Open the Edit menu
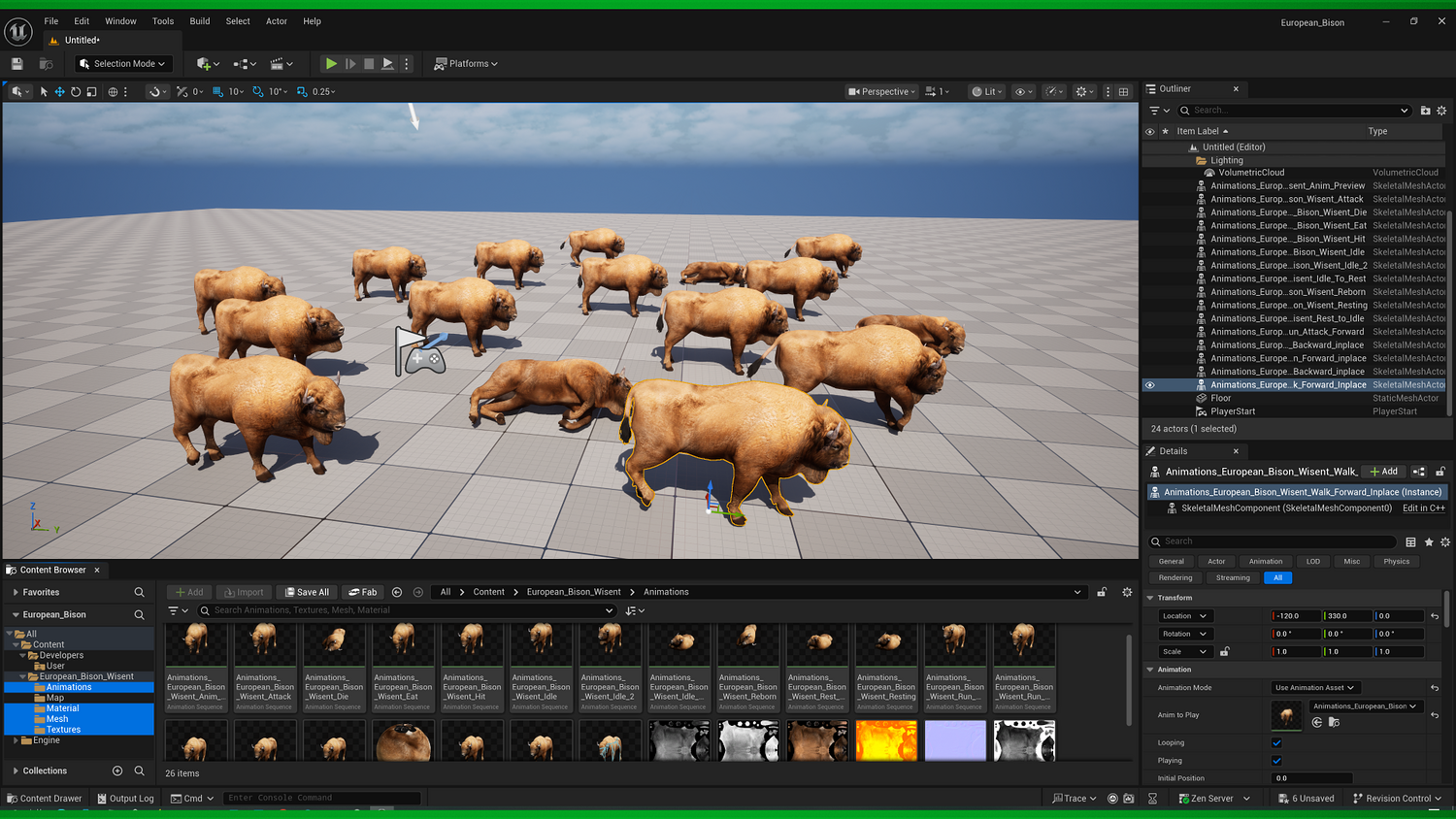The height and width of the screenshot is (819, 1456). [x=82, y=21]
